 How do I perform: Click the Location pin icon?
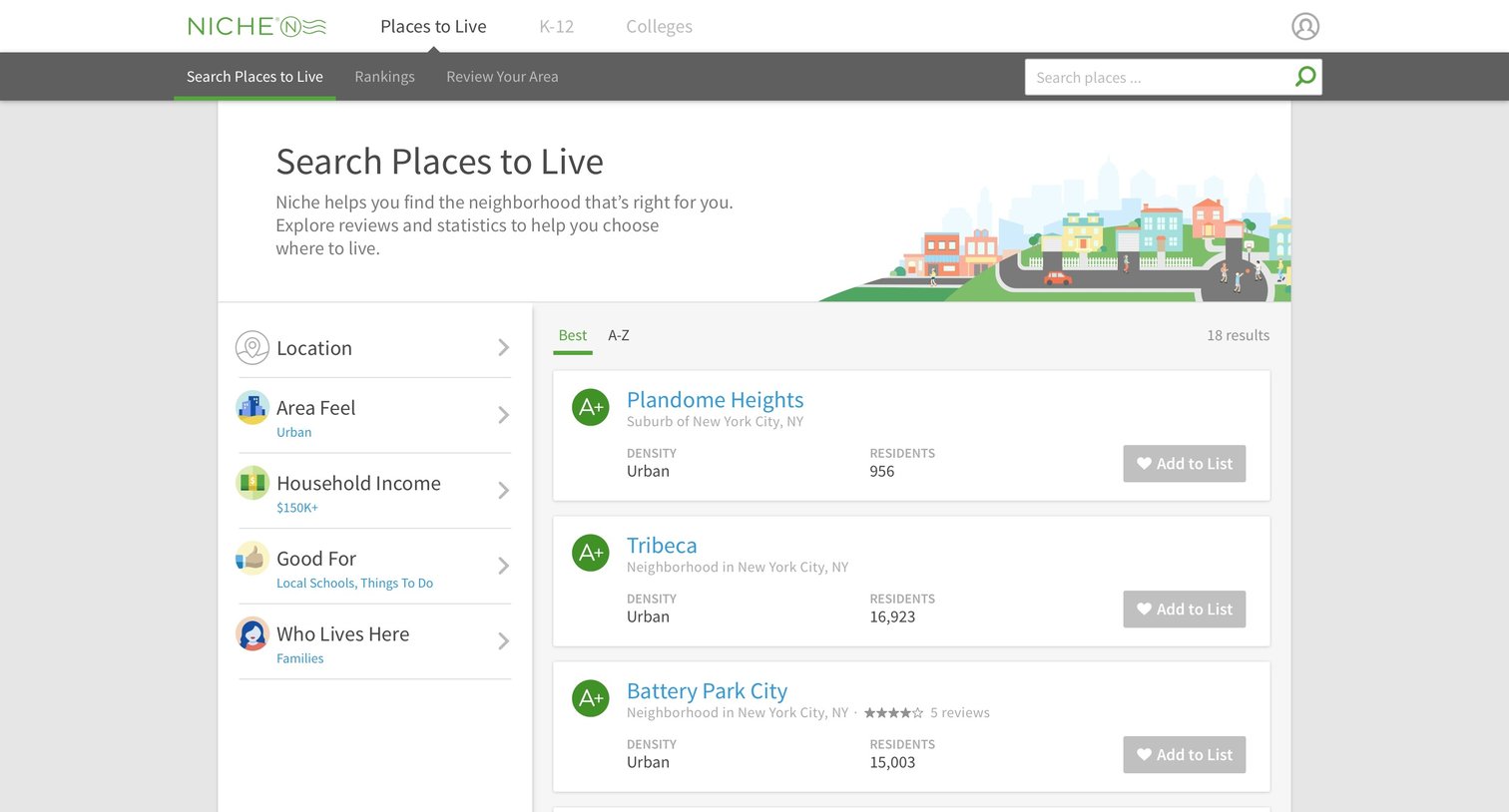252,348
